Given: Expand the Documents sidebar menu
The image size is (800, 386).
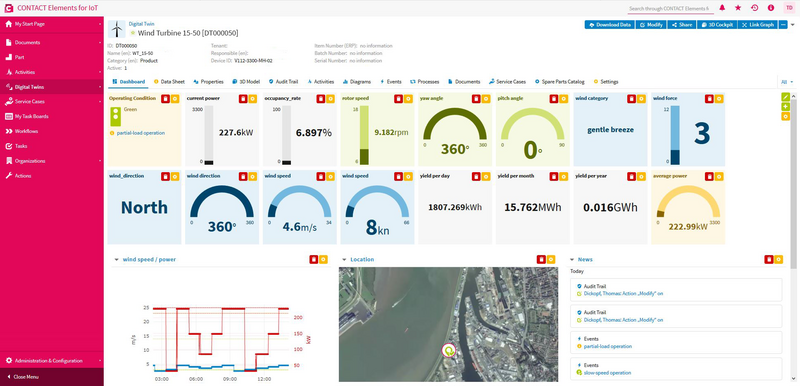Looking at the screenshot, I should coord(51,42).
